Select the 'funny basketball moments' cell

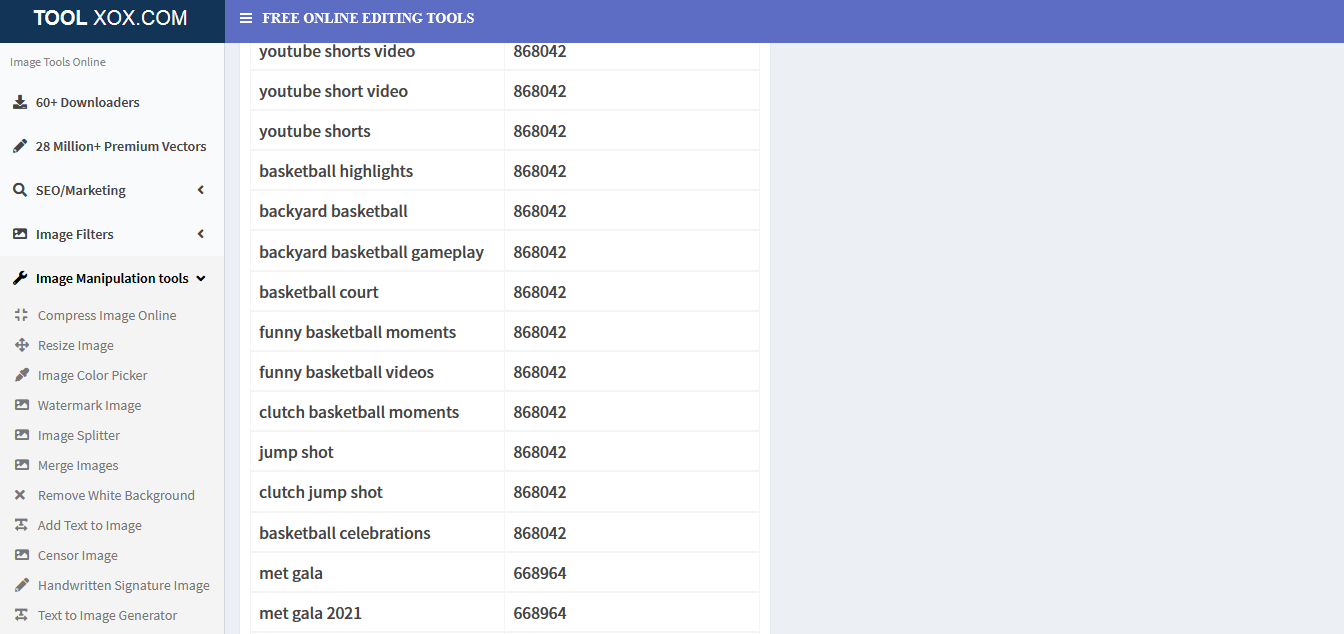[x=378, y=332]
